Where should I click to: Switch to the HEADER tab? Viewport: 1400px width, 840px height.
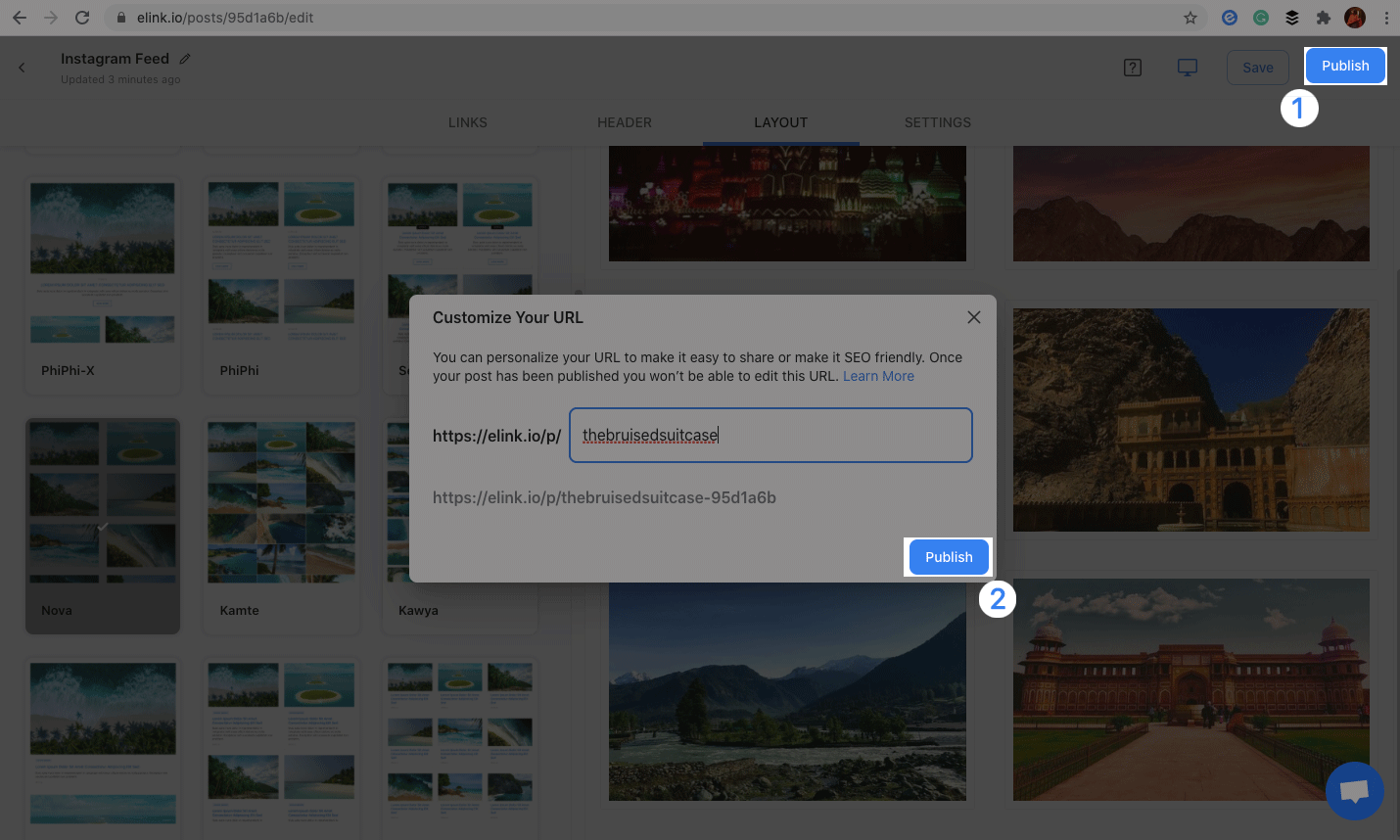(x=625, y=122)
